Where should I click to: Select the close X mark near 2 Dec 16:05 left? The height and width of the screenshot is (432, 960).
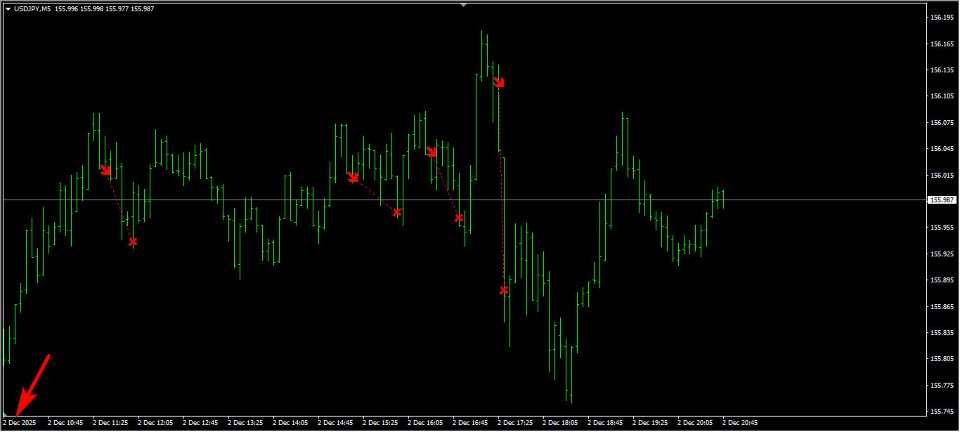pos(397,212)
